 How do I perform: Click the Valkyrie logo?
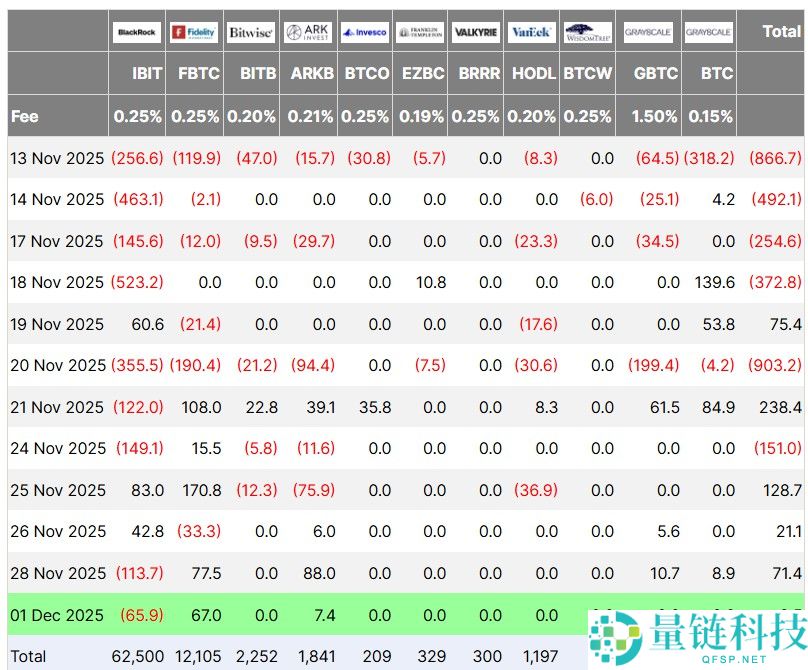475,31
